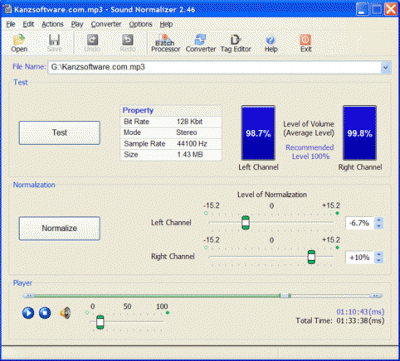Open the Tag Editor
This screenshot has width=400, height=361.
[236, 43]
